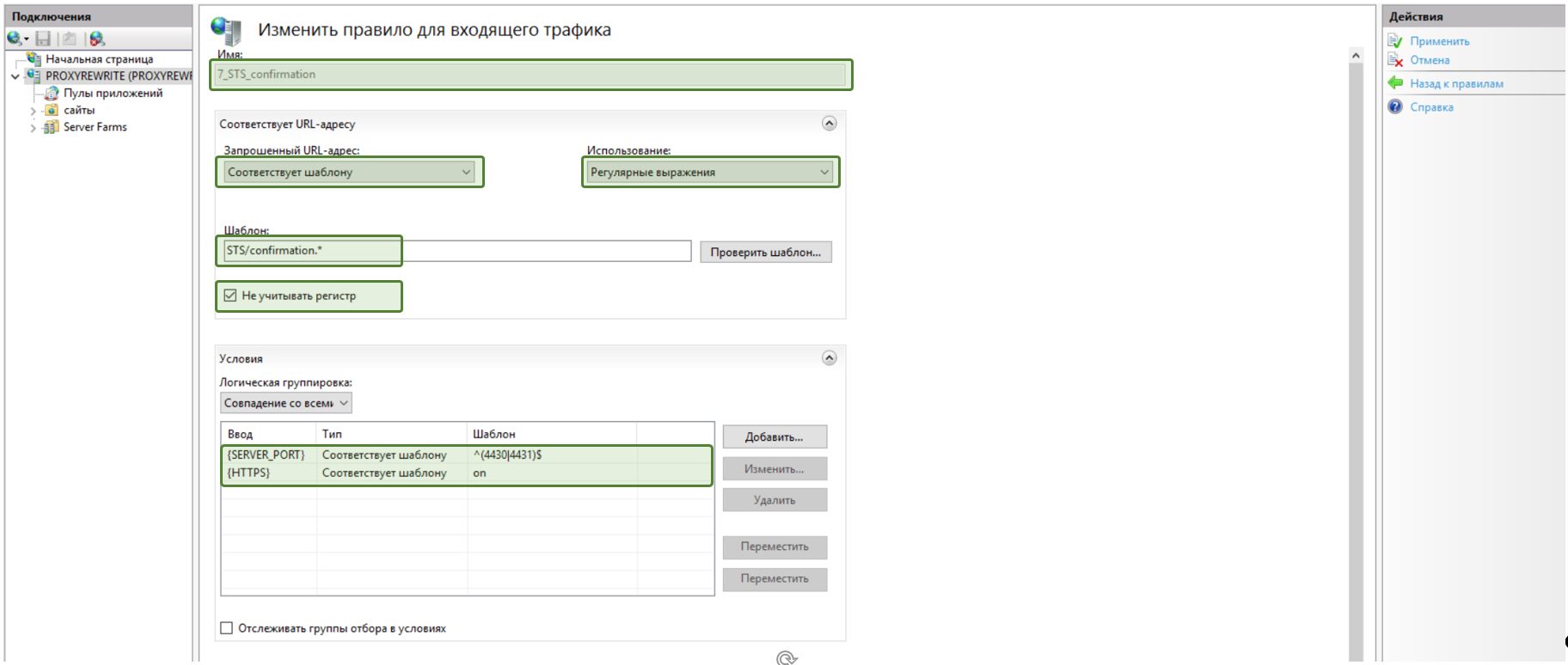This screenshot has height=665, width=1568.
Task: Click the Шаблон column header in conditions
Action: click(x=552, y=434)
